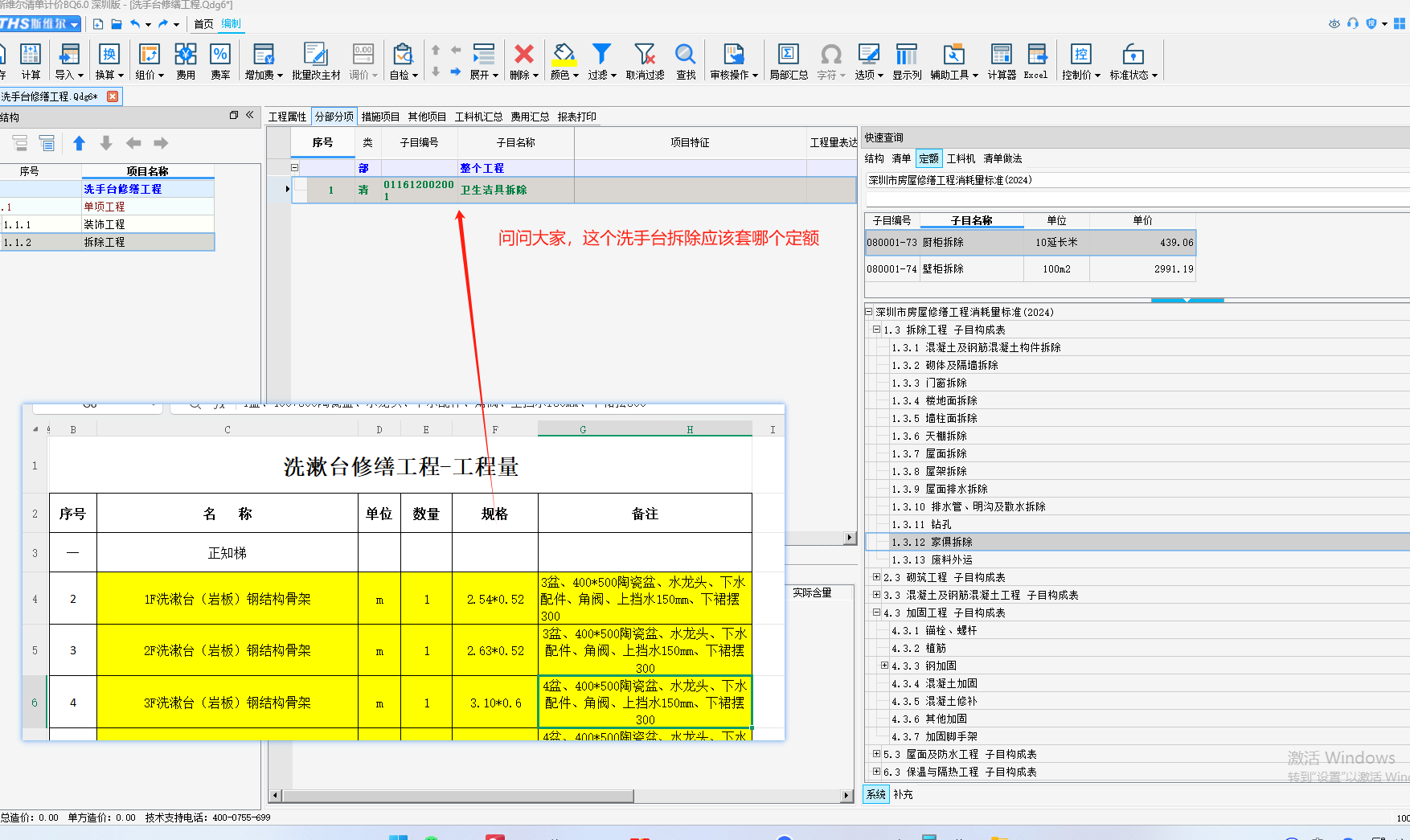1410x840 pixels.
Task: Switch to the 工程属性 tab
Action: (x=288, y=117)
